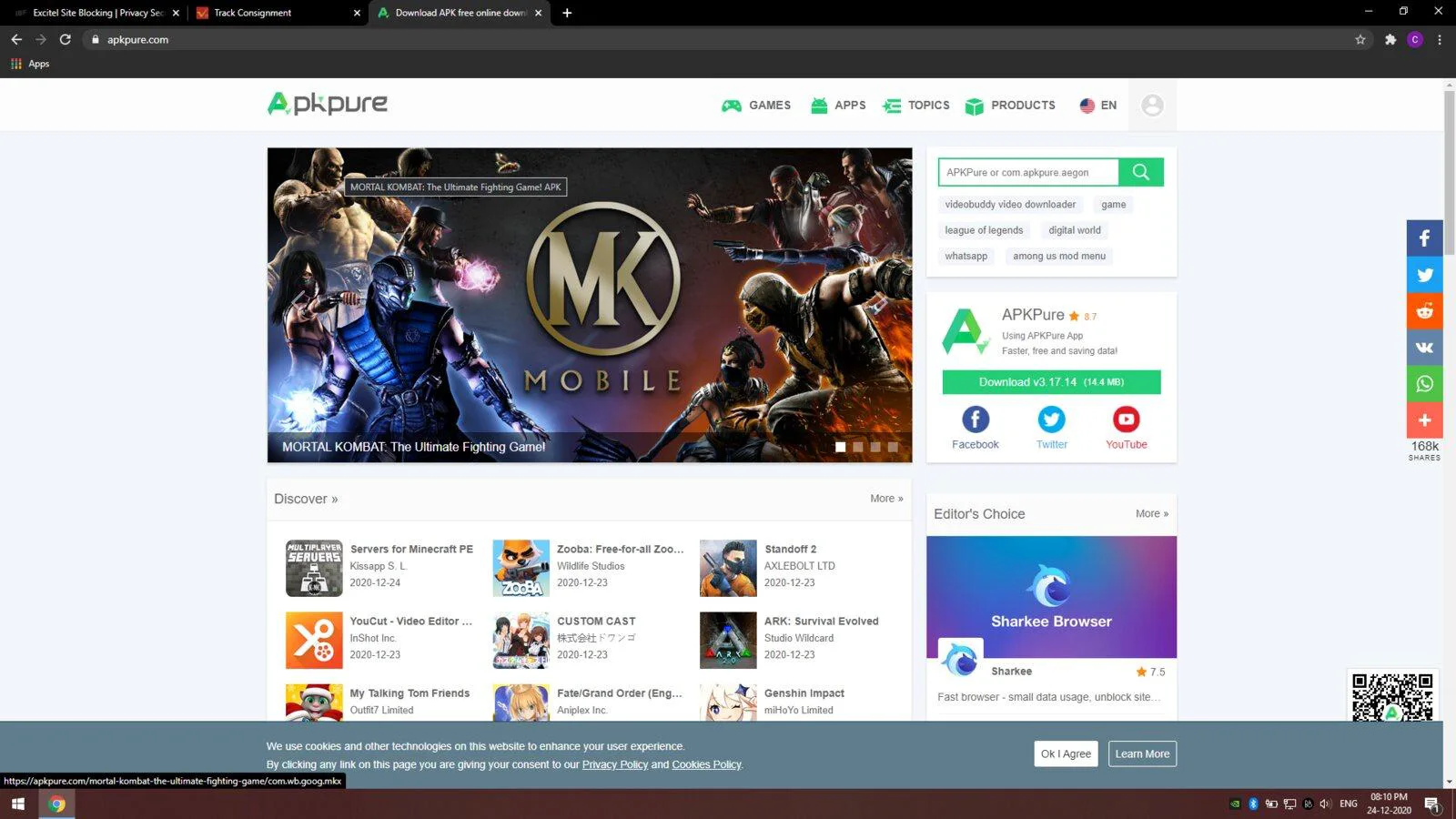Click the Chrome taskbar icon

[56, 804]
